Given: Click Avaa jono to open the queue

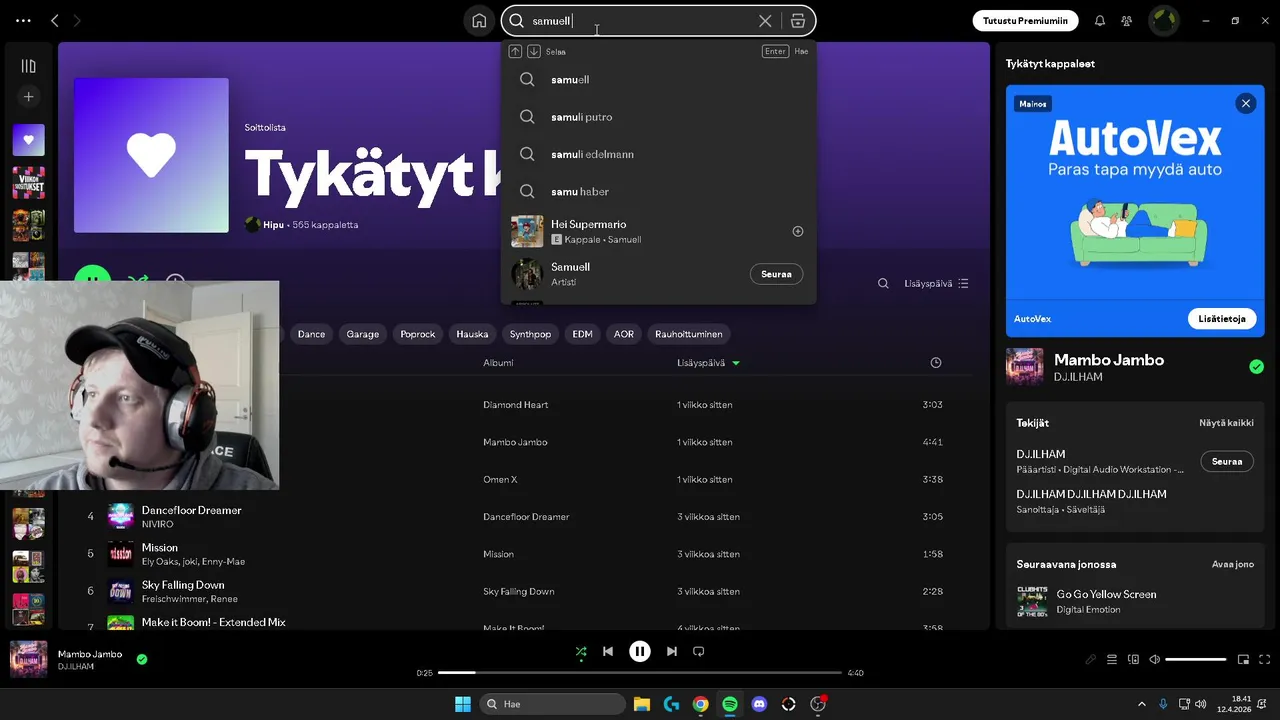Looking at the screenshot, I should click(x=1233, y=564).
